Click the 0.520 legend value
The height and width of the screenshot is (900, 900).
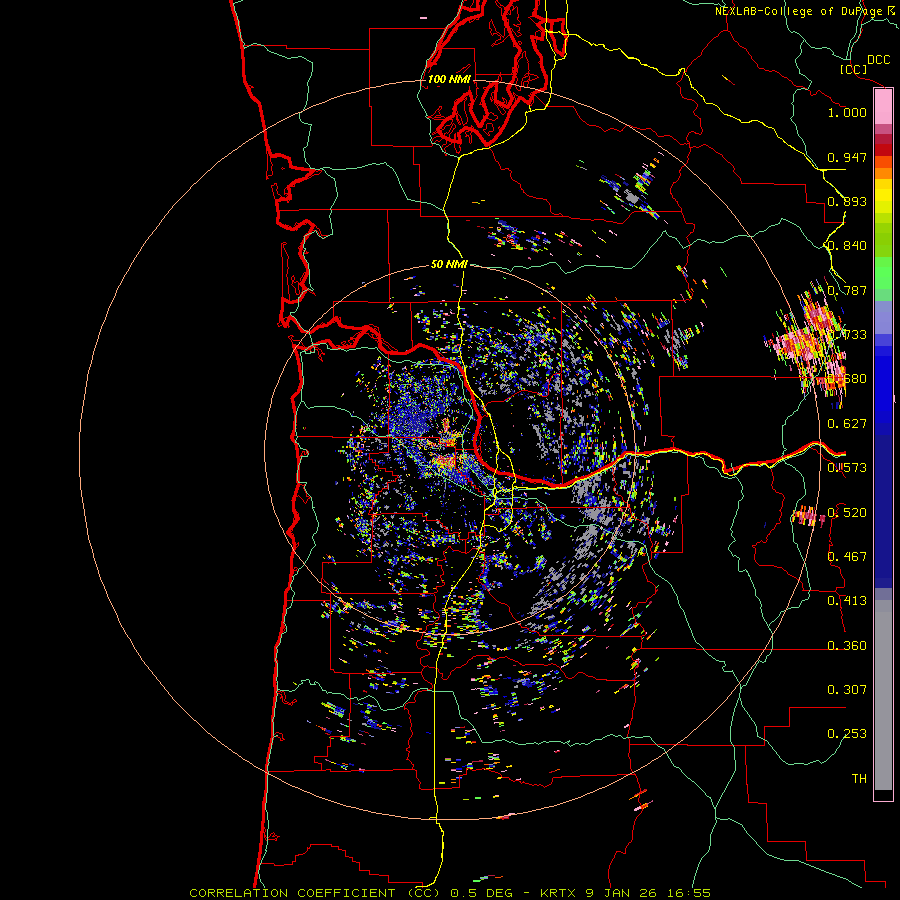(847, 512)
